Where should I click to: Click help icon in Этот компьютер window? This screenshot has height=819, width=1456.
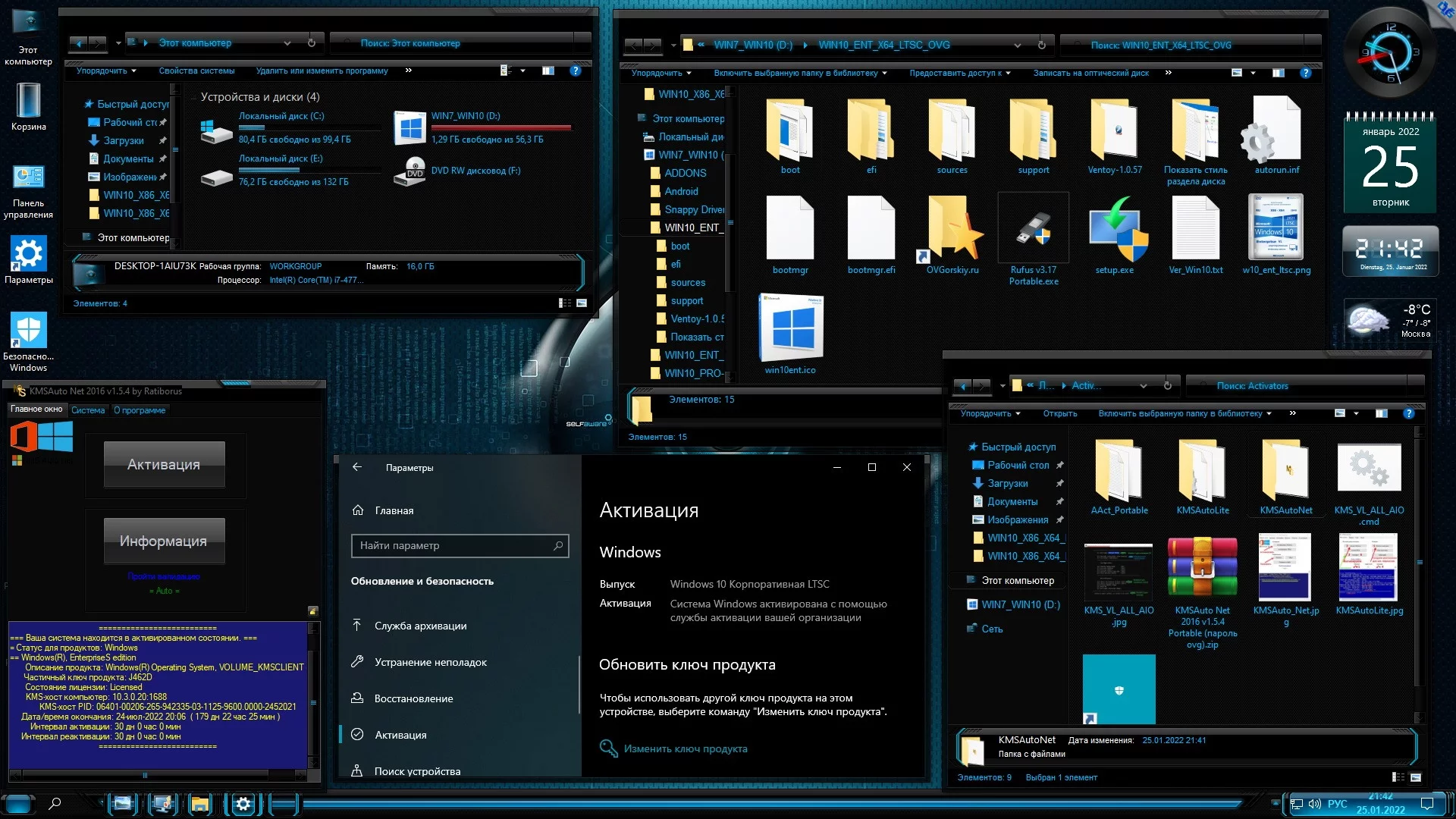(x=575, y=71)
